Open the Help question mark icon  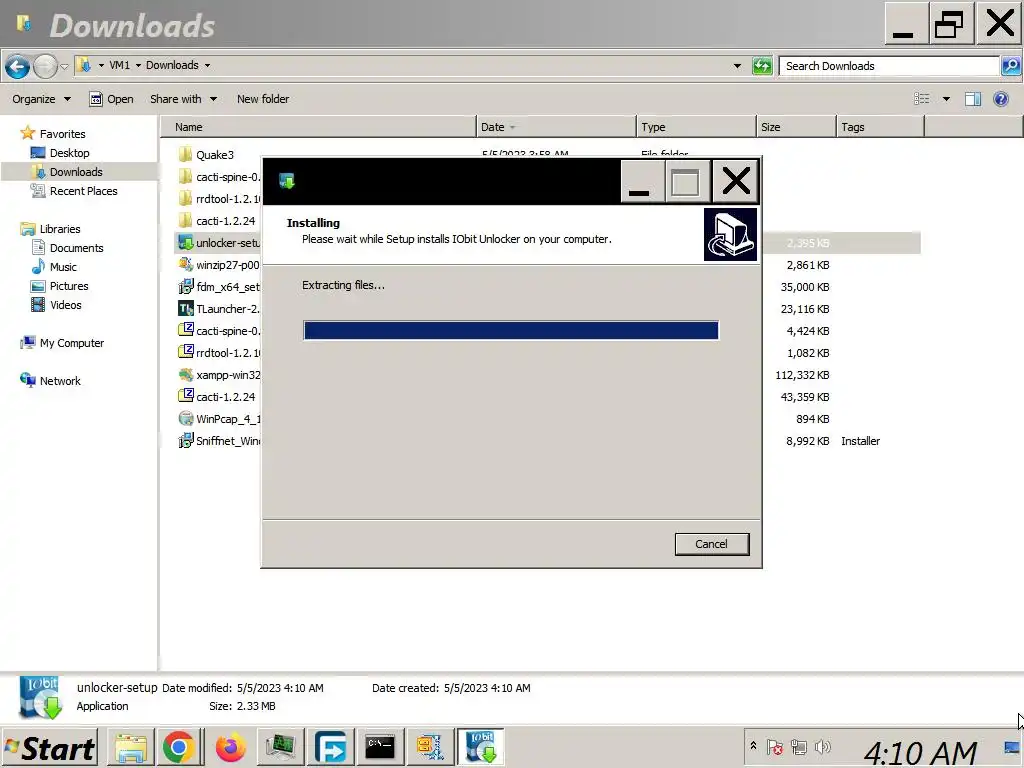tap(1000, 99)
